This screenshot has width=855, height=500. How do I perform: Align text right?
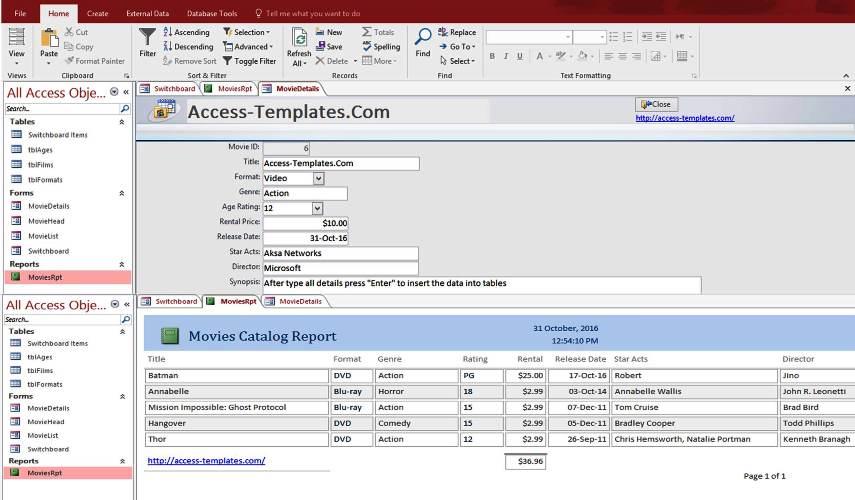tap(636, 56)
